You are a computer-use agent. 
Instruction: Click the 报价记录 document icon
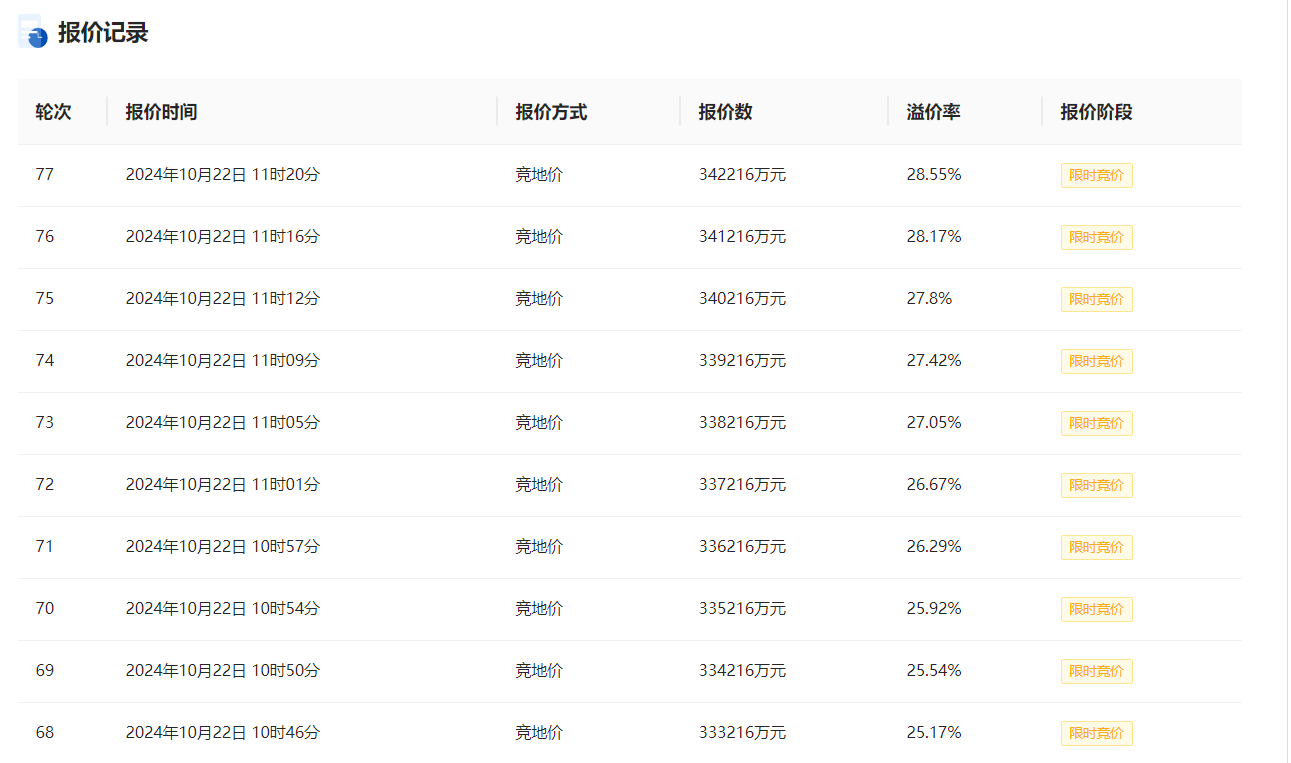pos(32,32)
